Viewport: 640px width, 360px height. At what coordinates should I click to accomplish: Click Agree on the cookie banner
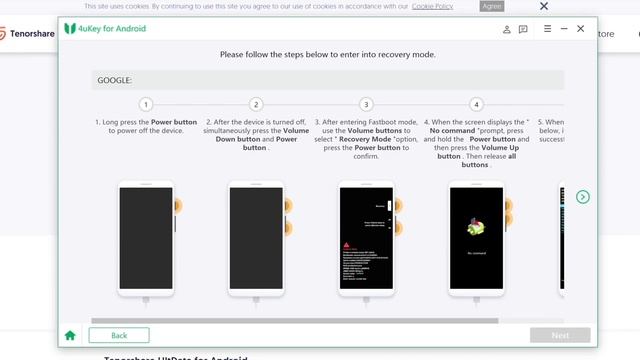tap(492, 6)
